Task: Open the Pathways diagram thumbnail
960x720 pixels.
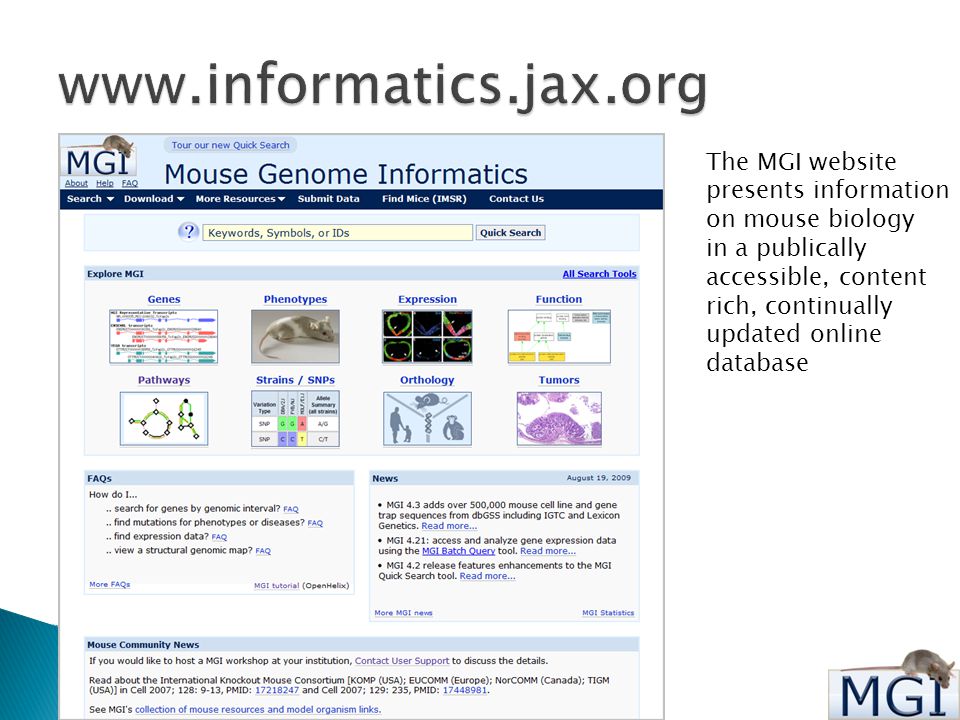Action: pos(164,419)
